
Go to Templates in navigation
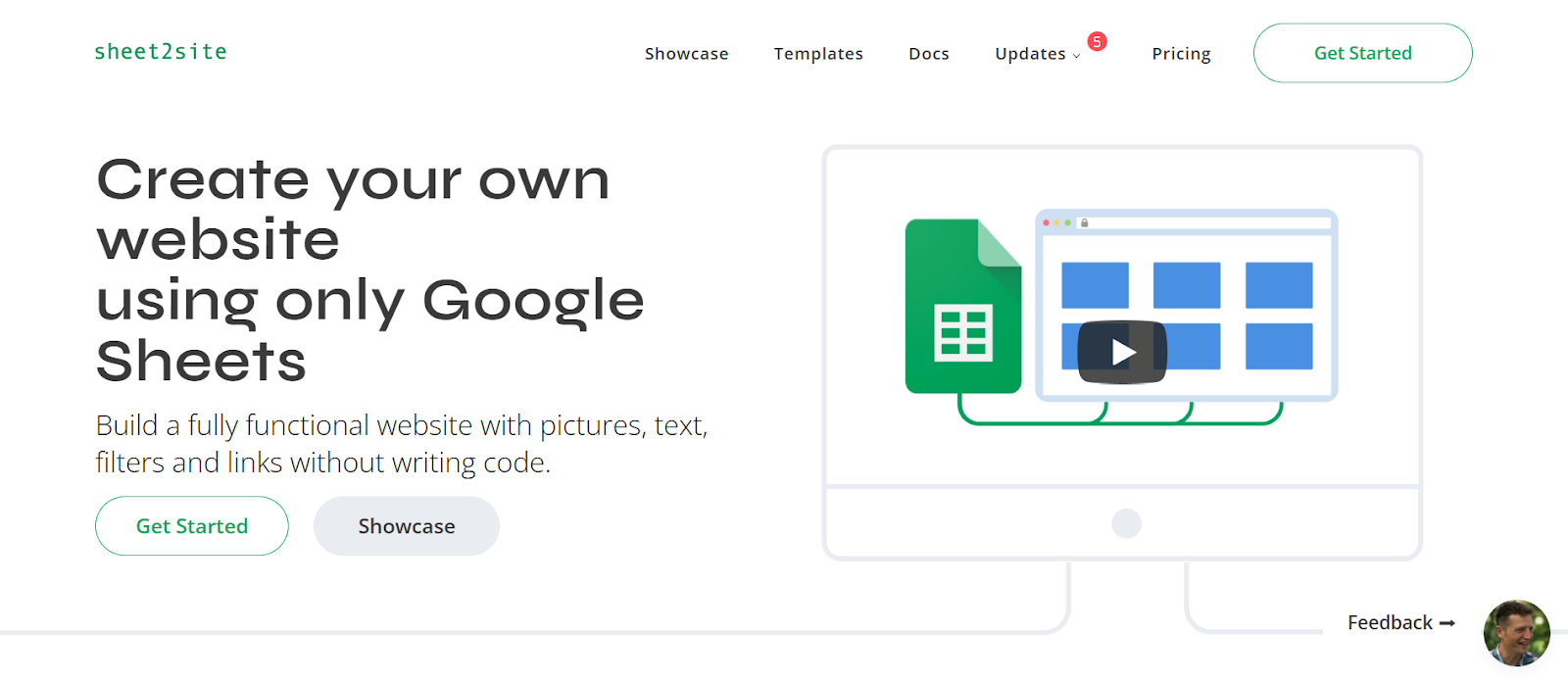coord(818,54)
